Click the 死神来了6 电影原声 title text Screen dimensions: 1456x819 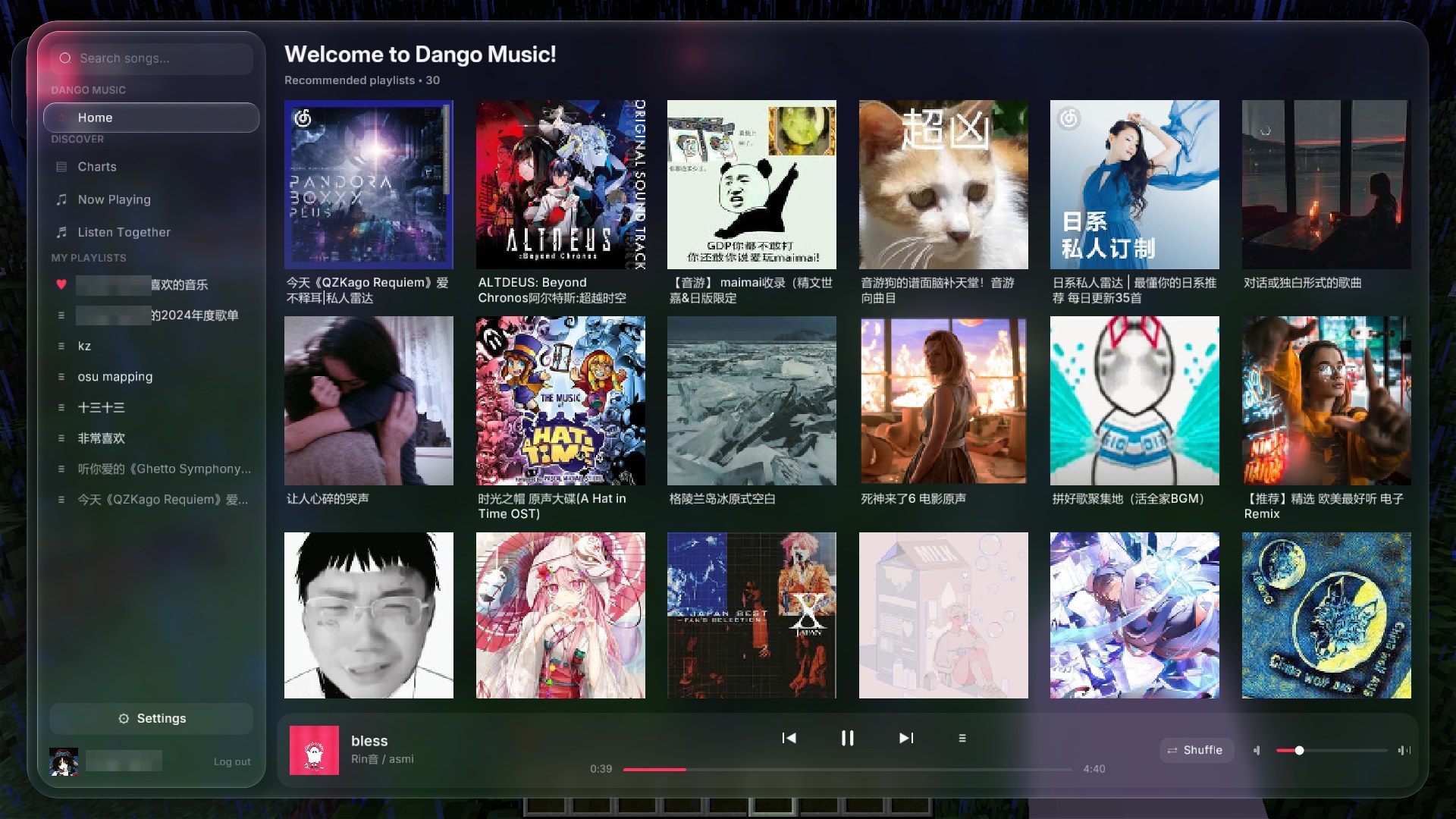tap(913, 499)
